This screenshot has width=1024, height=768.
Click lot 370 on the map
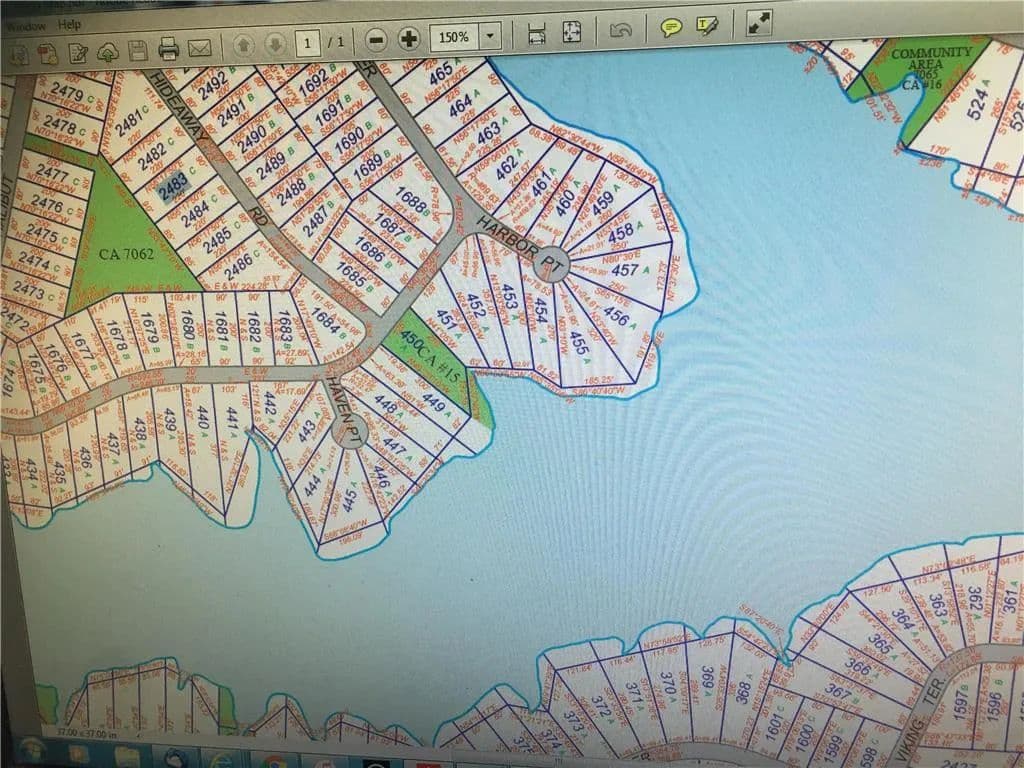pyautogui.click(x=667, y=686)
